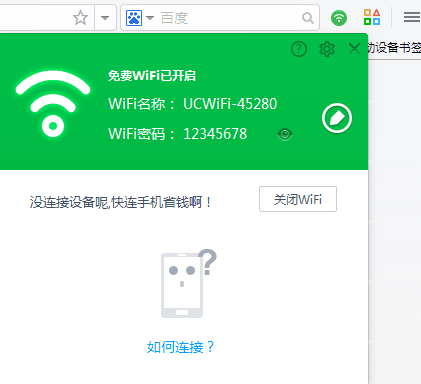Edit WiFi name and password pencil icon

click(337, 118)
